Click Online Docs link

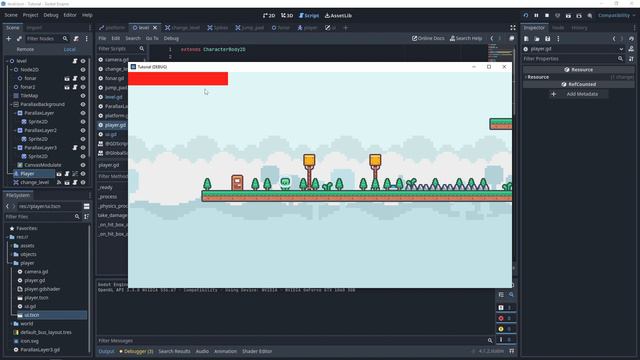click(428, 38)
